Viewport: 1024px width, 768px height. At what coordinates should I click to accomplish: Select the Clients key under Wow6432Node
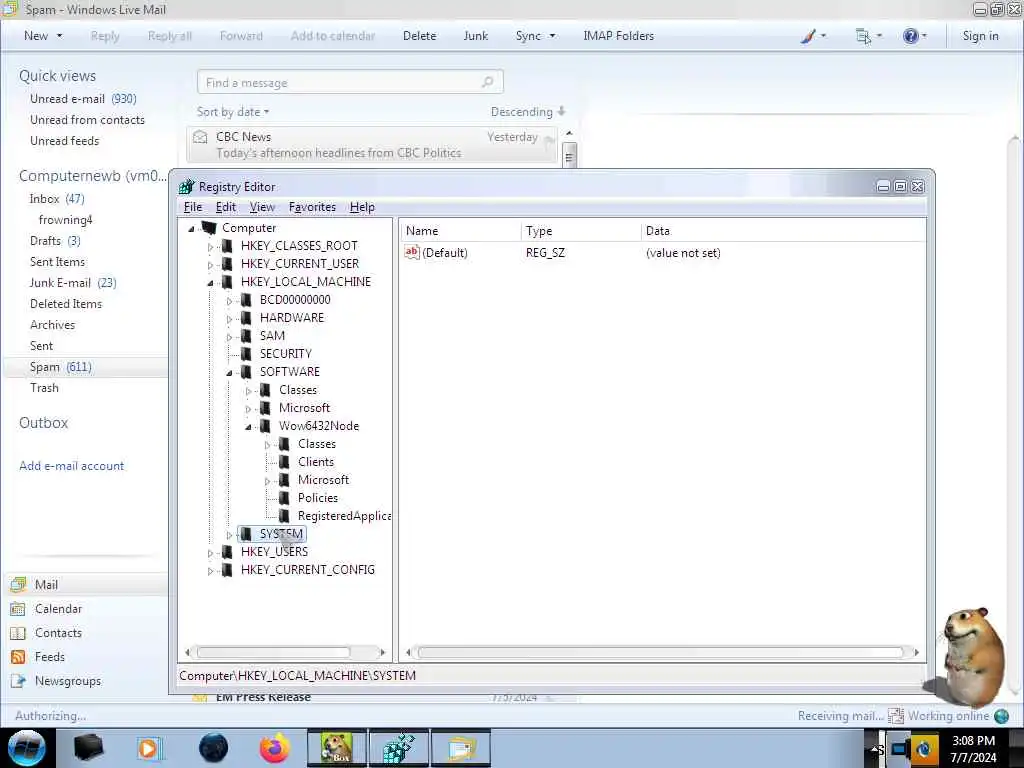pos(316,462)
